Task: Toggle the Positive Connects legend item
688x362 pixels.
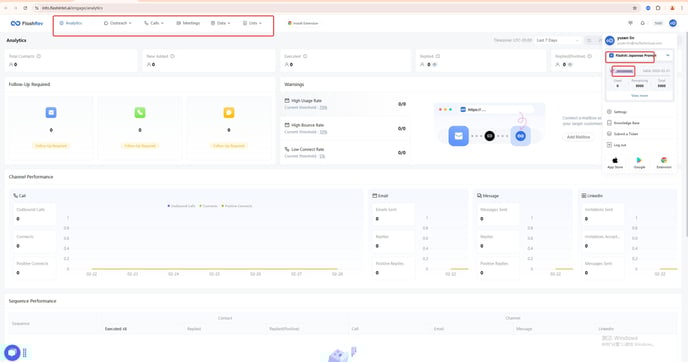Action: (237, 206)
